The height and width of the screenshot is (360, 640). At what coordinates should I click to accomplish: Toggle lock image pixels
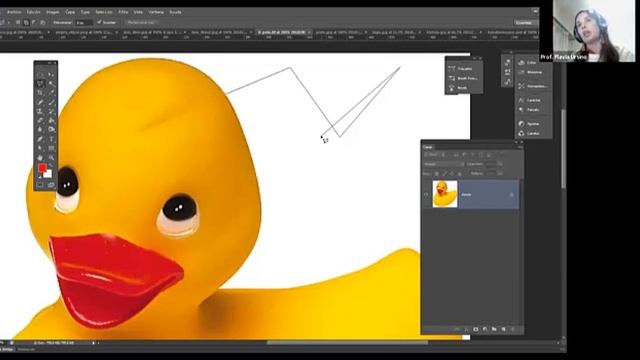tap(444, 174)
